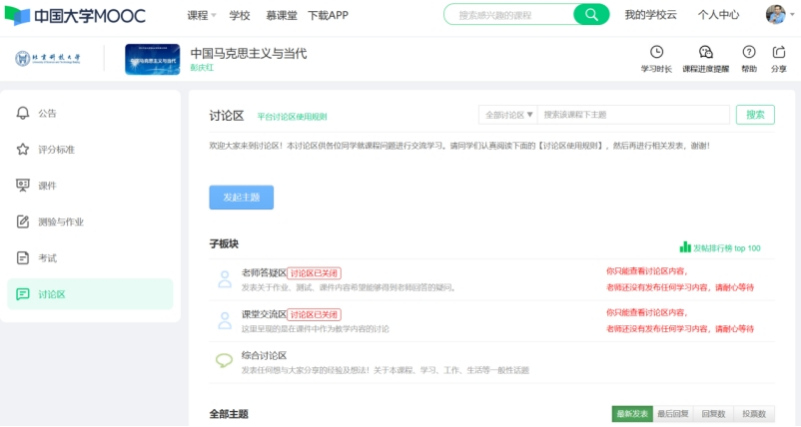Image resolution: width=801 pixels, height=427 pixels.
Task: Click the green search magnifier button
Action: (x=592, y=15)
